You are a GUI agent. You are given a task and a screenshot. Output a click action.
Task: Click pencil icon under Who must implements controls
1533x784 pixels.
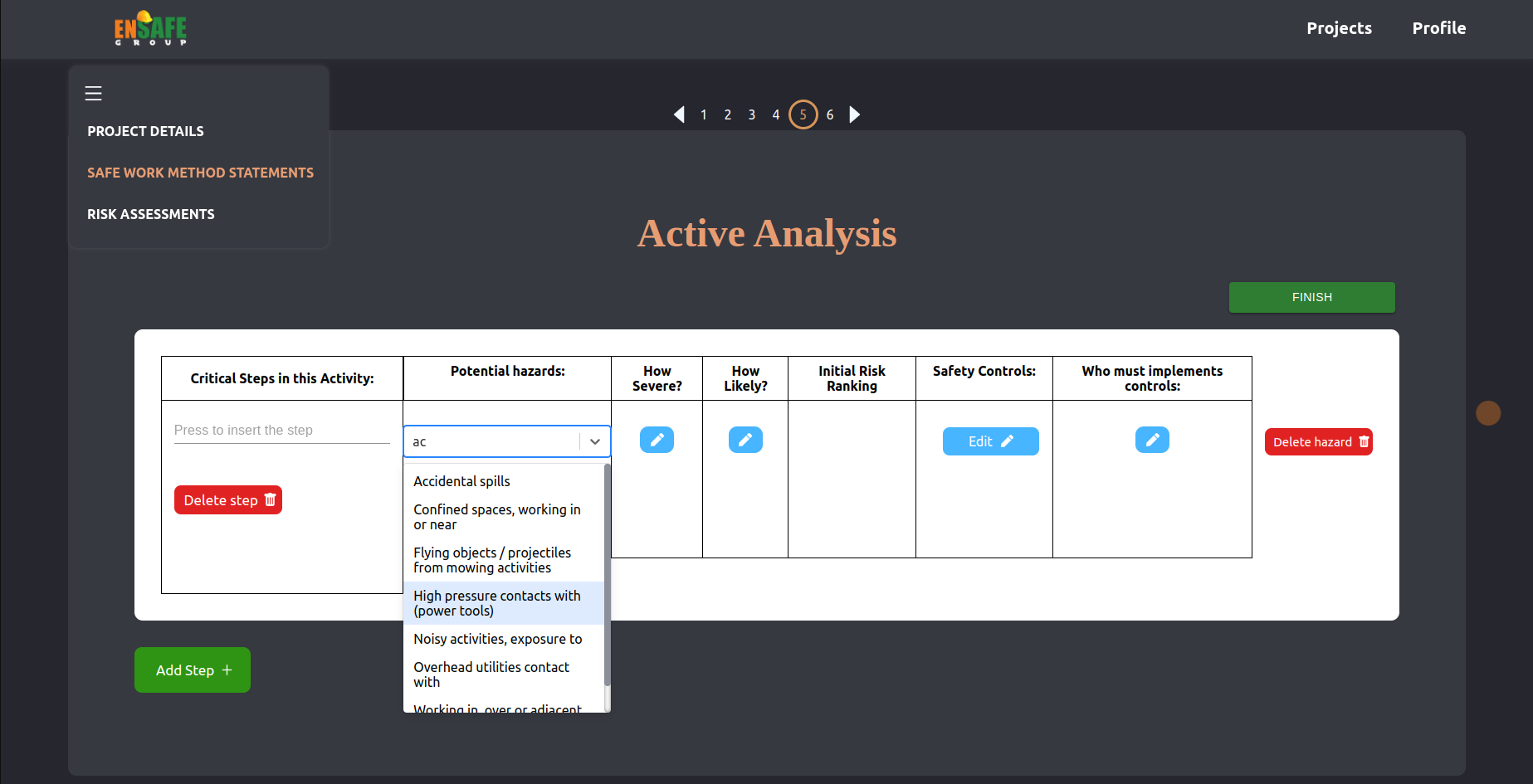pyautogui.click(x=1152, y=440)
